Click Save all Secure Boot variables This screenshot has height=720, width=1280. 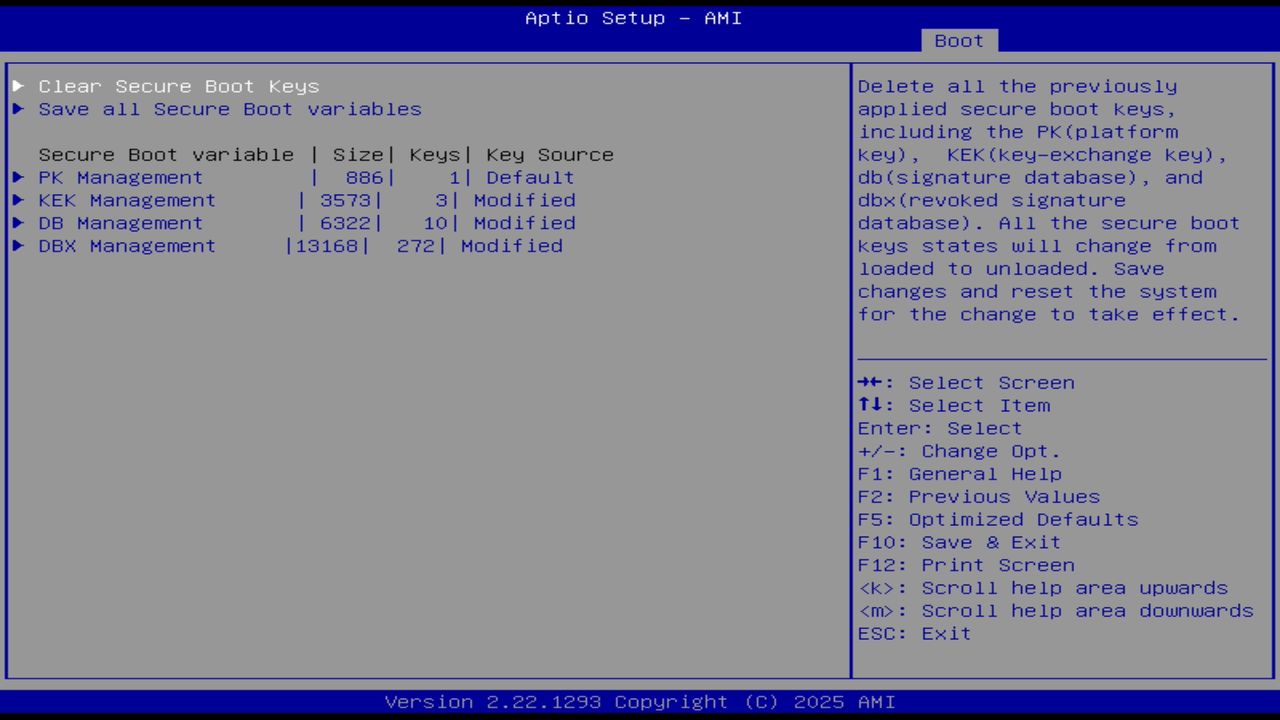(230, 109)
